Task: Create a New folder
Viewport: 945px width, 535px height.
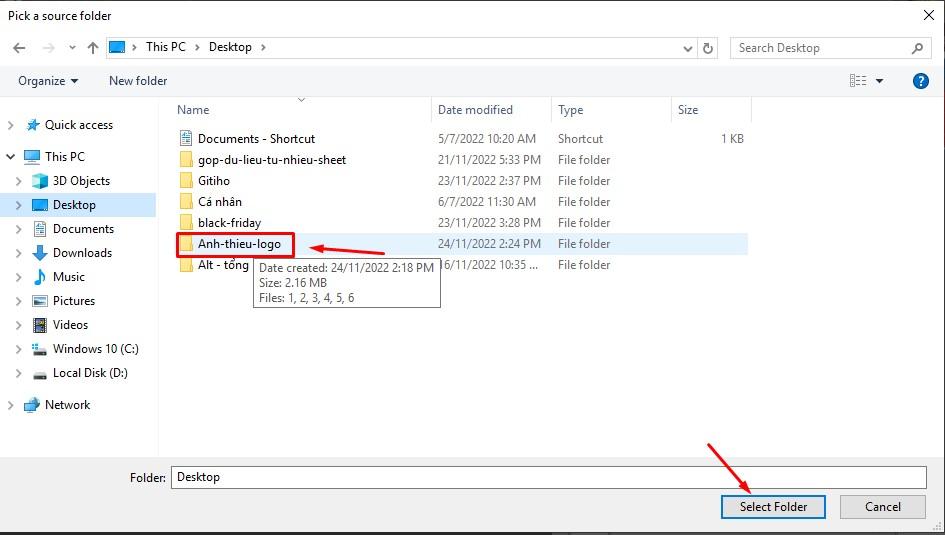Action: tap(138, 81)
